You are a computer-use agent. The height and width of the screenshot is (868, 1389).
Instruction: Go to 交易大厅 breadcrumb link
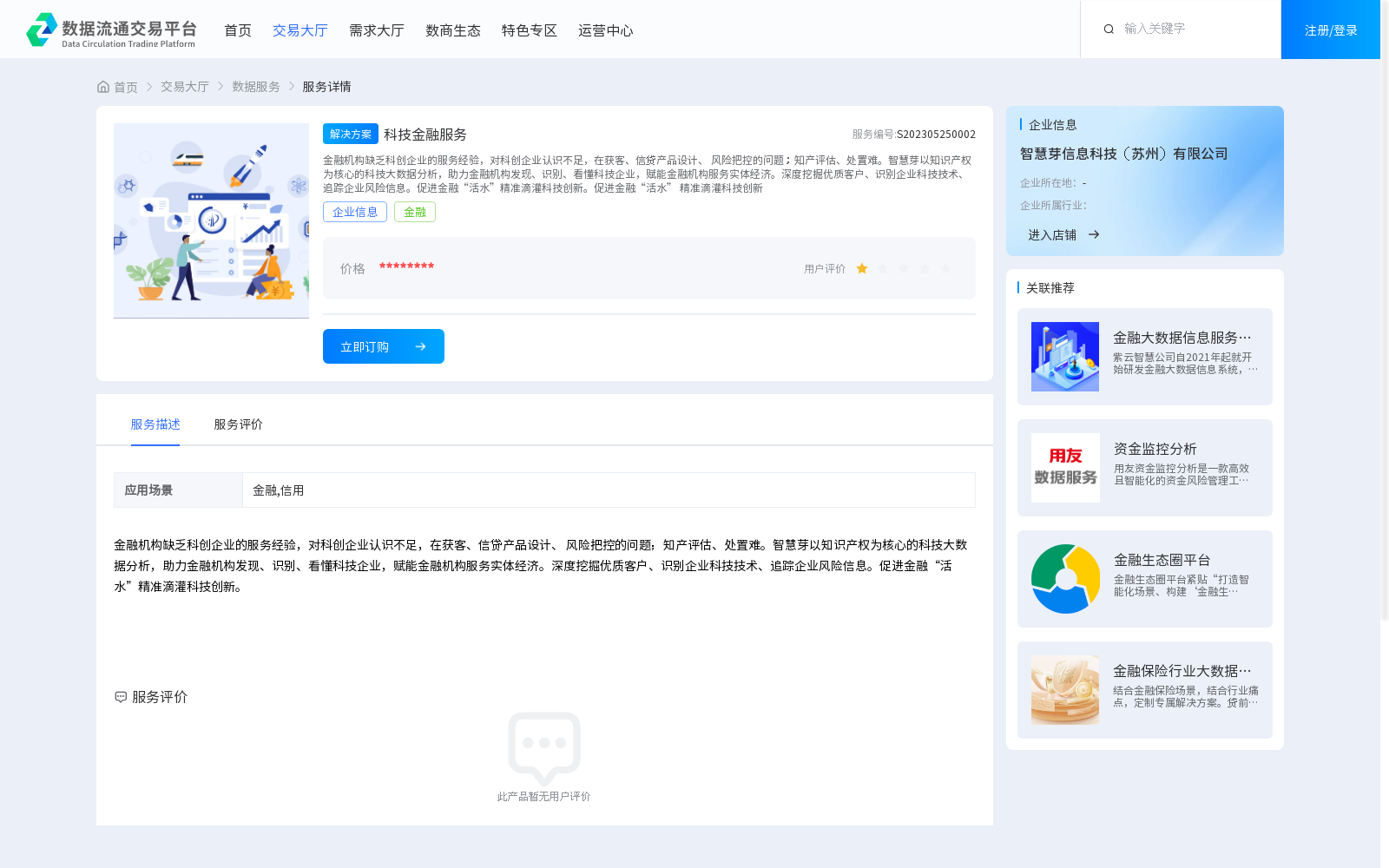pyautogui.click(x=185, y=87)
